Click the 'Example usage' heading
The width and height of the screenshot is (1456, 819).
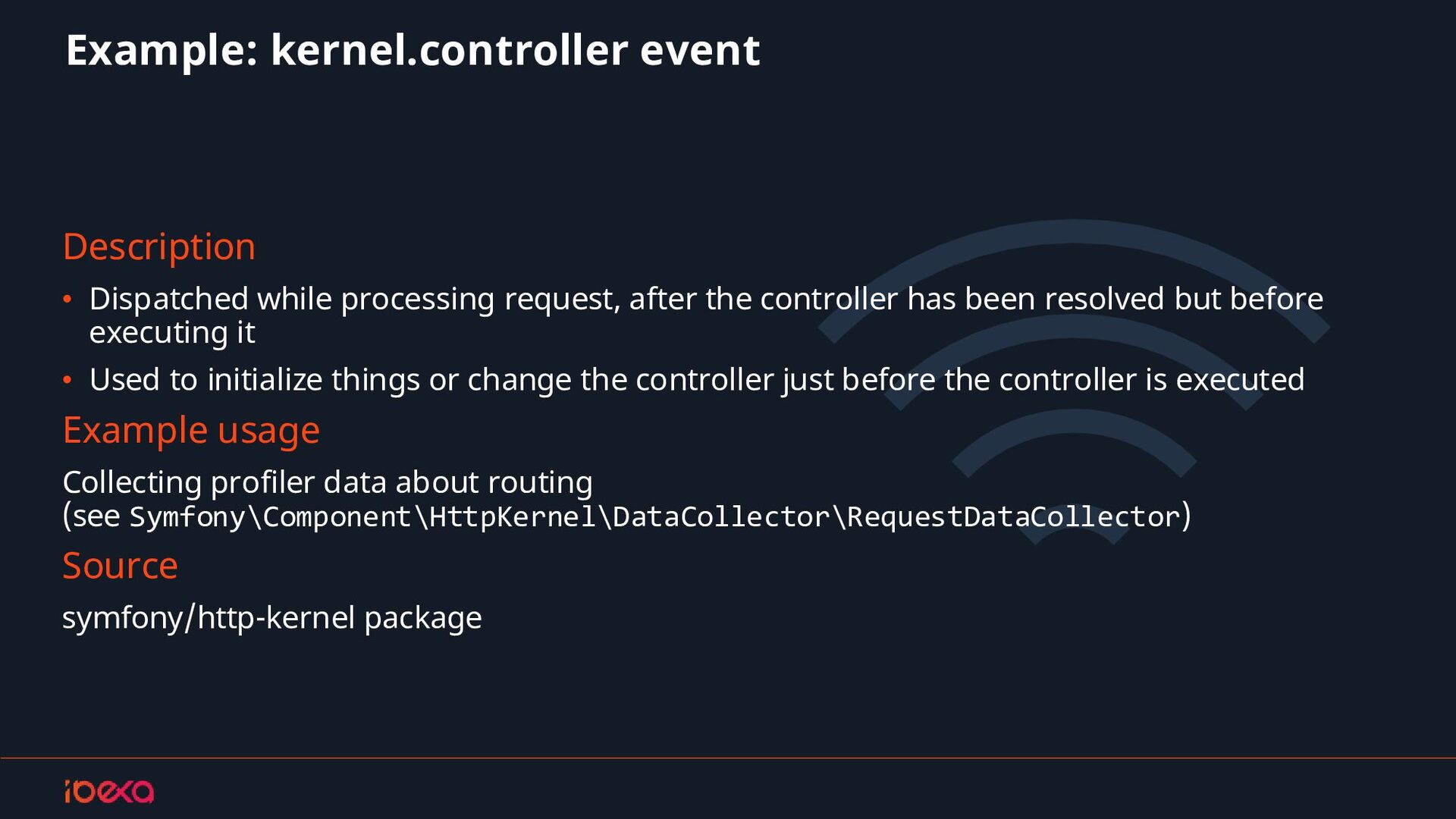tap(191, 430)
